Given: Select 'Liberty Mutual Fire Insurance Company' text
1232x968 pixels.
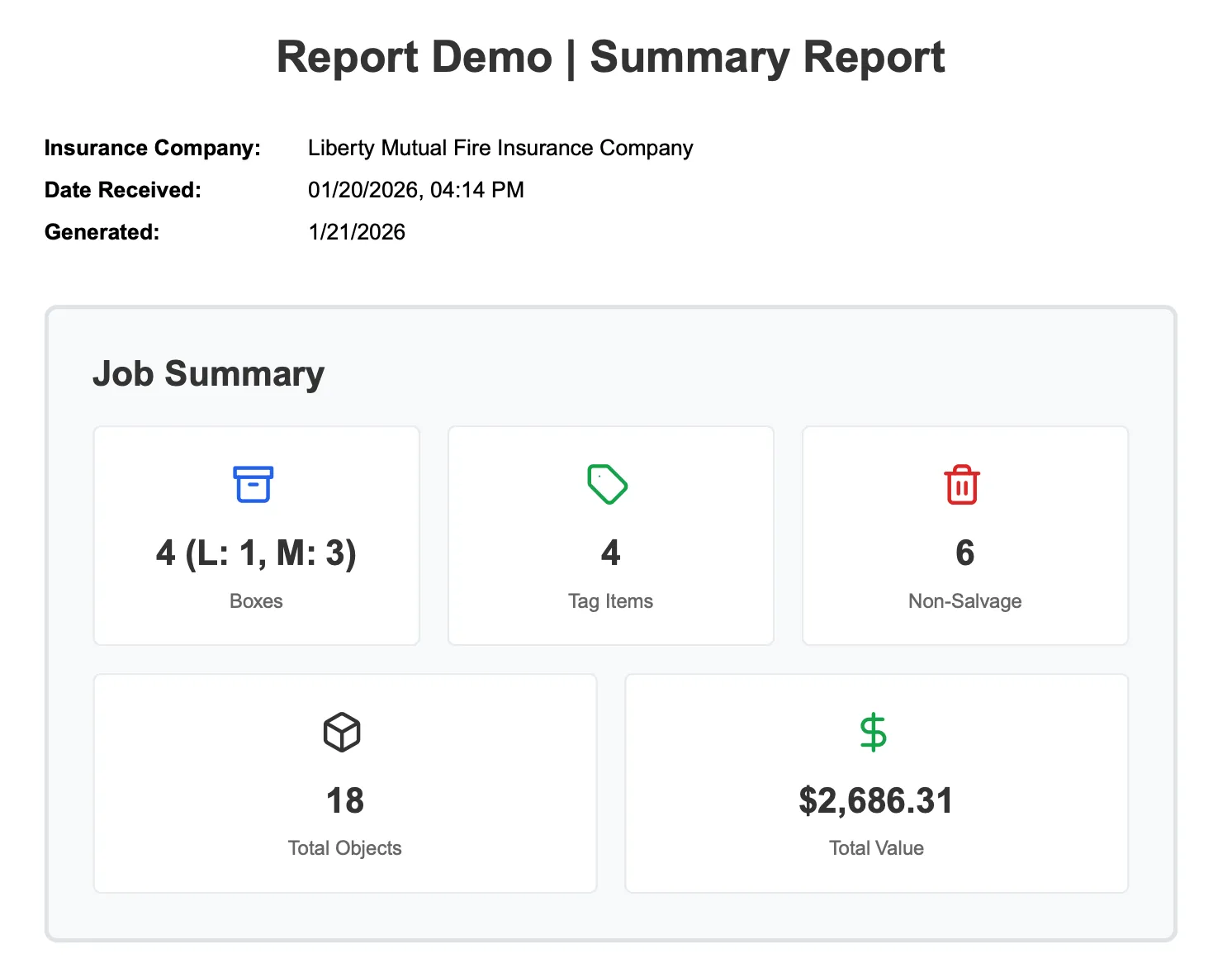Looking at the screenshot, I should click(500, 148).
